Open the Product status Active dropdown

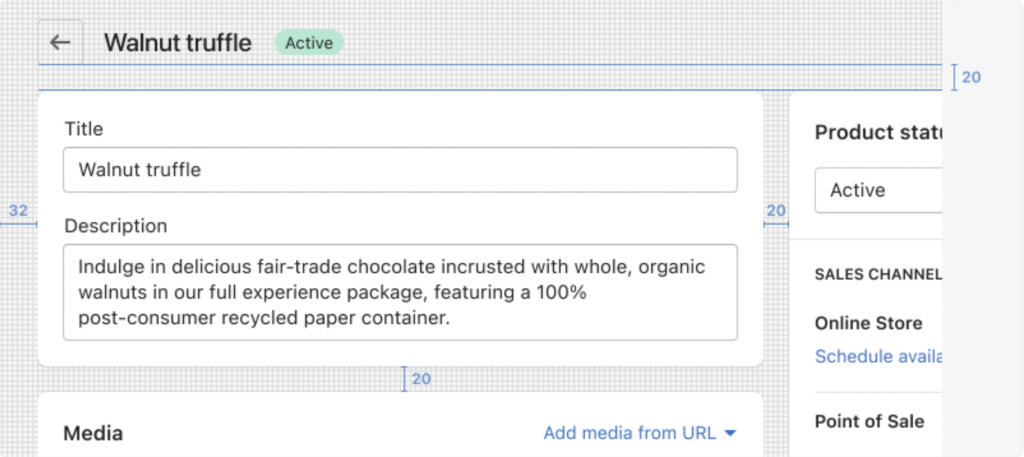click(x=878, y=190)
